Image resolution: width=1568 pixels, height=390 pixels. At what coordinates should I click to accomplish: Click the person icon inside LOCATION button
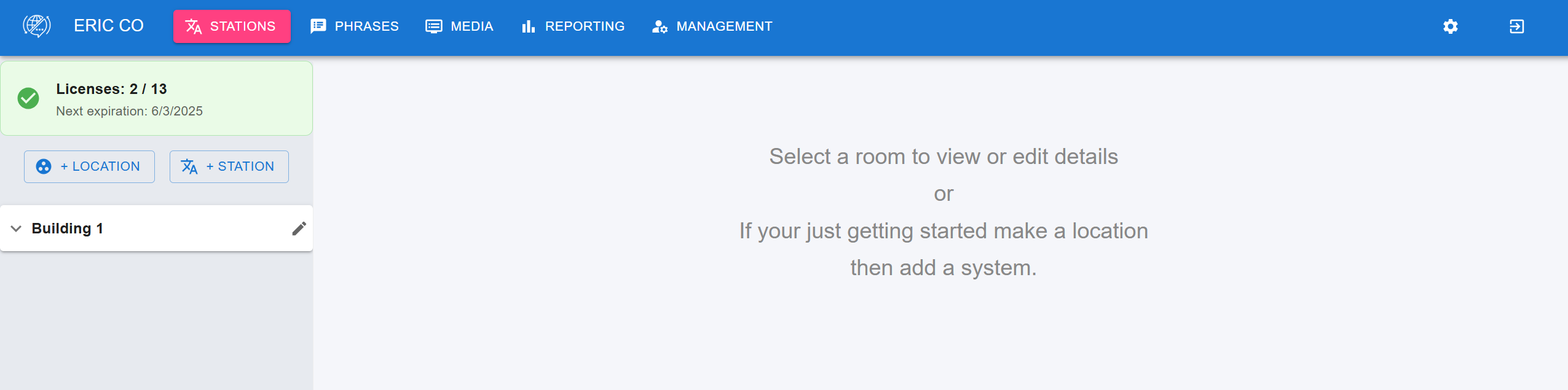point(44,166)
